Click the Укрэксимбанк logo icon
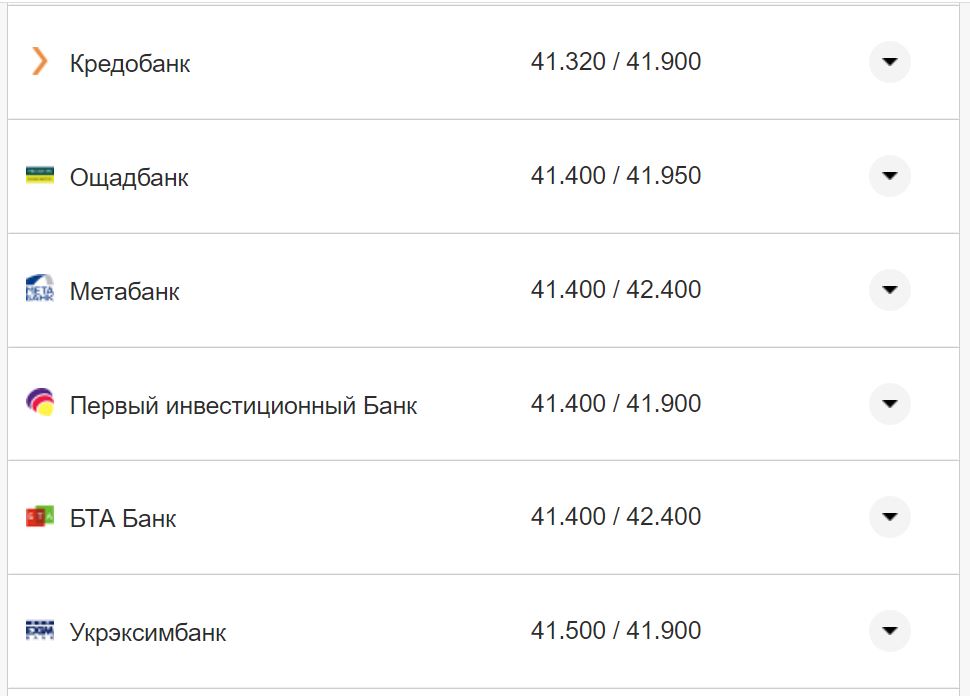This screenshot has height=696, width=970. (x=39, y=631)
